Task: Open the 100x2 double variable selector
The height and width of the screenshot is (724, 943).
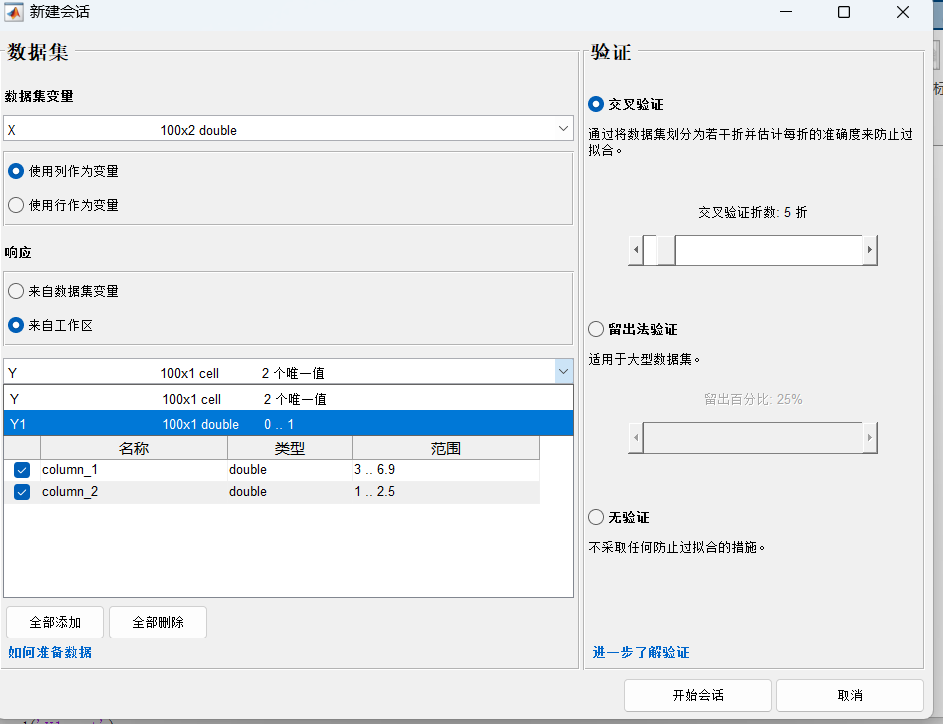Action: pyautogui.click(x=563, y=128)
